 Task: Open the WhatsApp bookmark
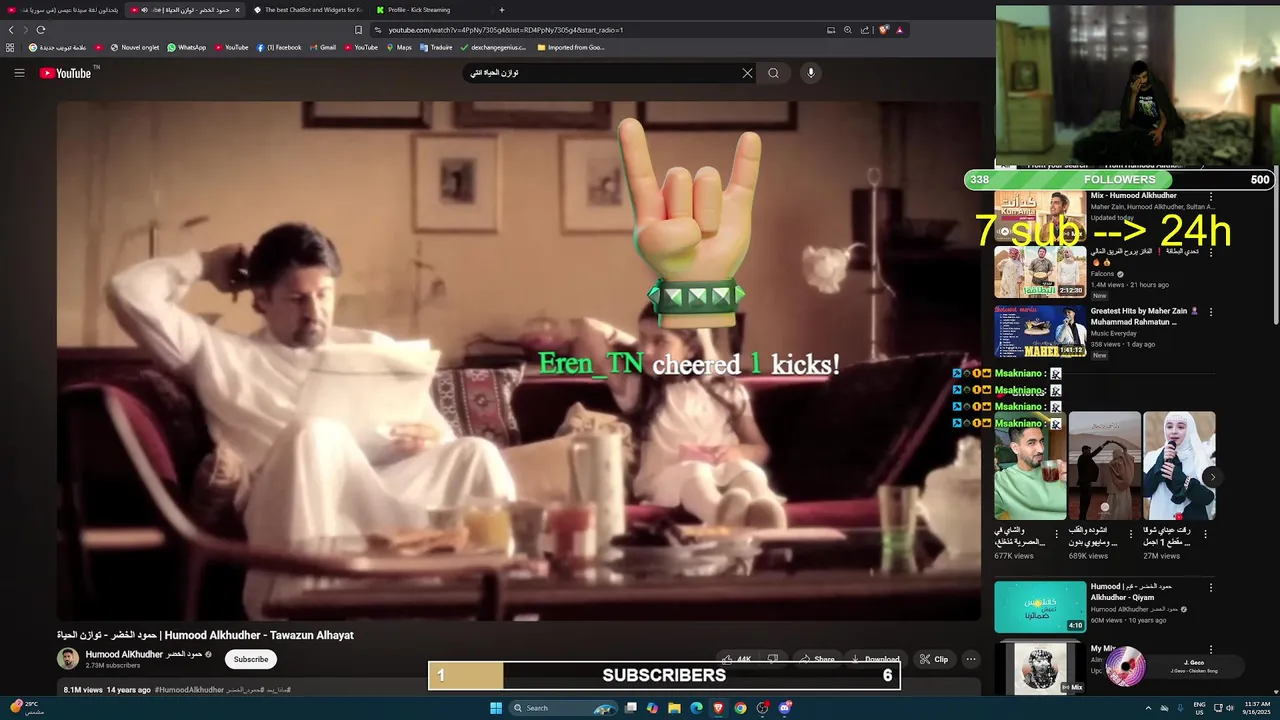coord(187,47)
